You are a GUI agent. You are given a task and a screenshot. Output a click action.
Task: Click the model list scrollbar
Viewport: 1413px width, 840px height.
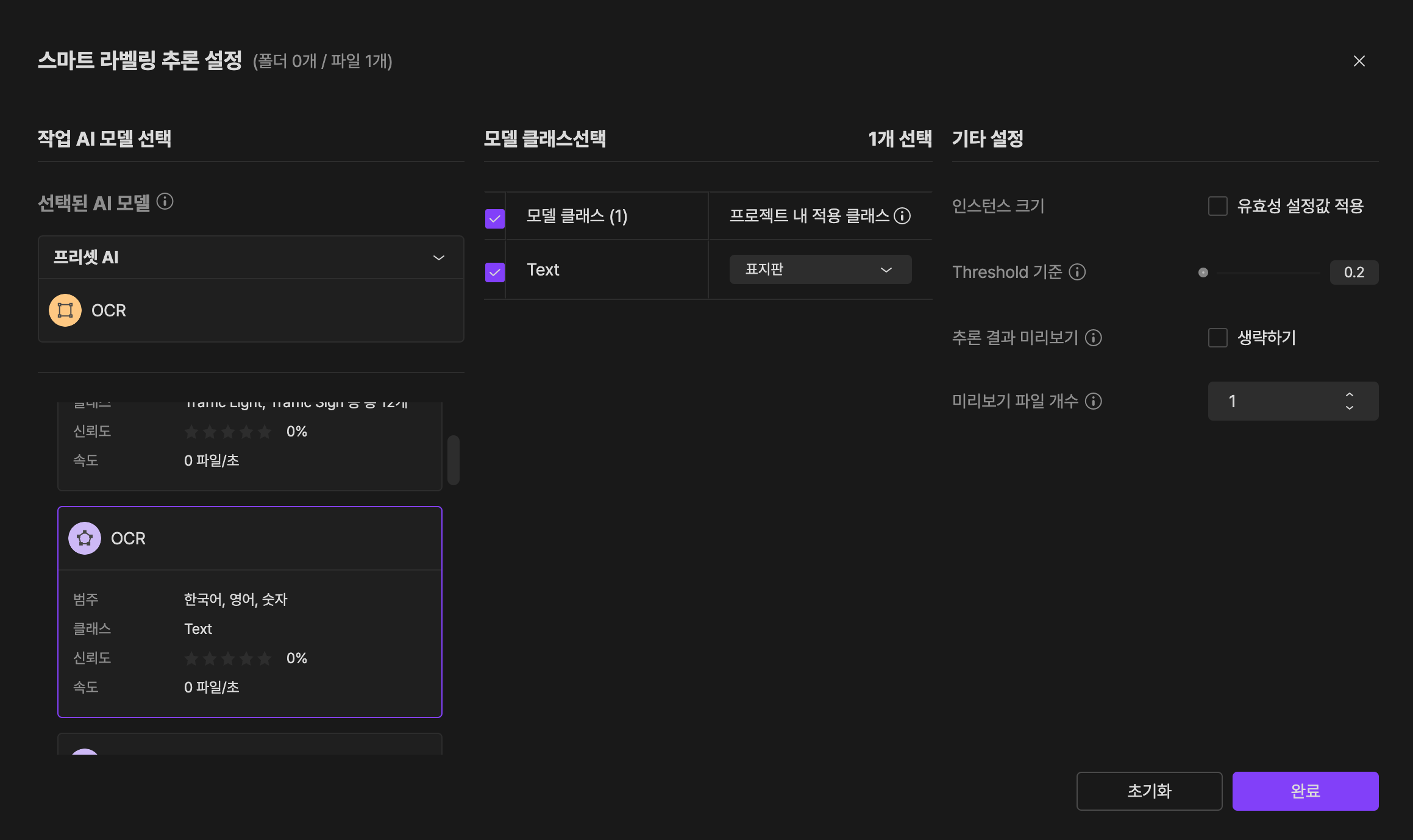point(454,460)
